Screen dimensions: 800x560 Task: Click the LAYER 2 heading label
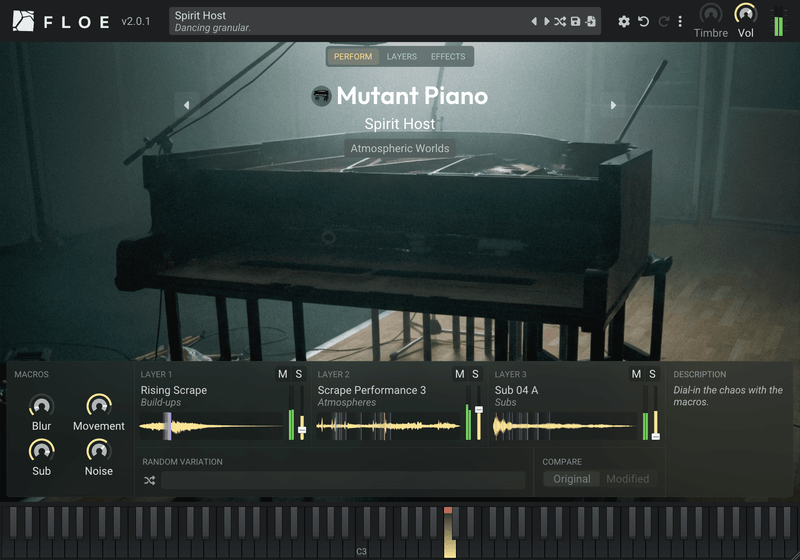pos(334,374)
